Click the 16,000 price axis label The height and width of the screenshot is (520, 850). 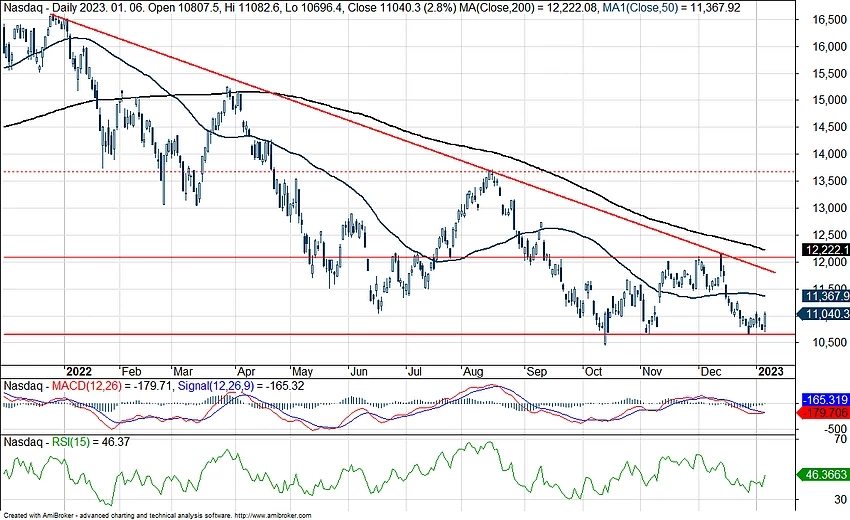(829, 47)
